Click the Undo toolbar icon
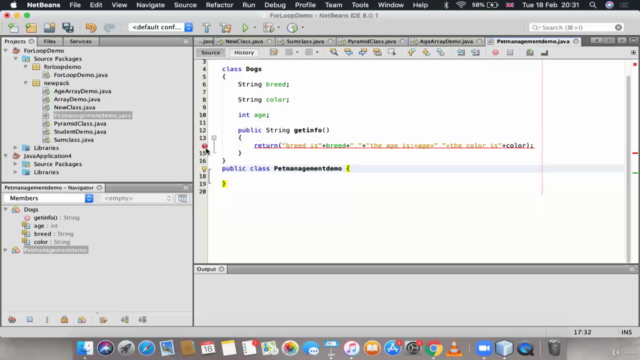This screenshot has height=360, width=640. [91, 27]
